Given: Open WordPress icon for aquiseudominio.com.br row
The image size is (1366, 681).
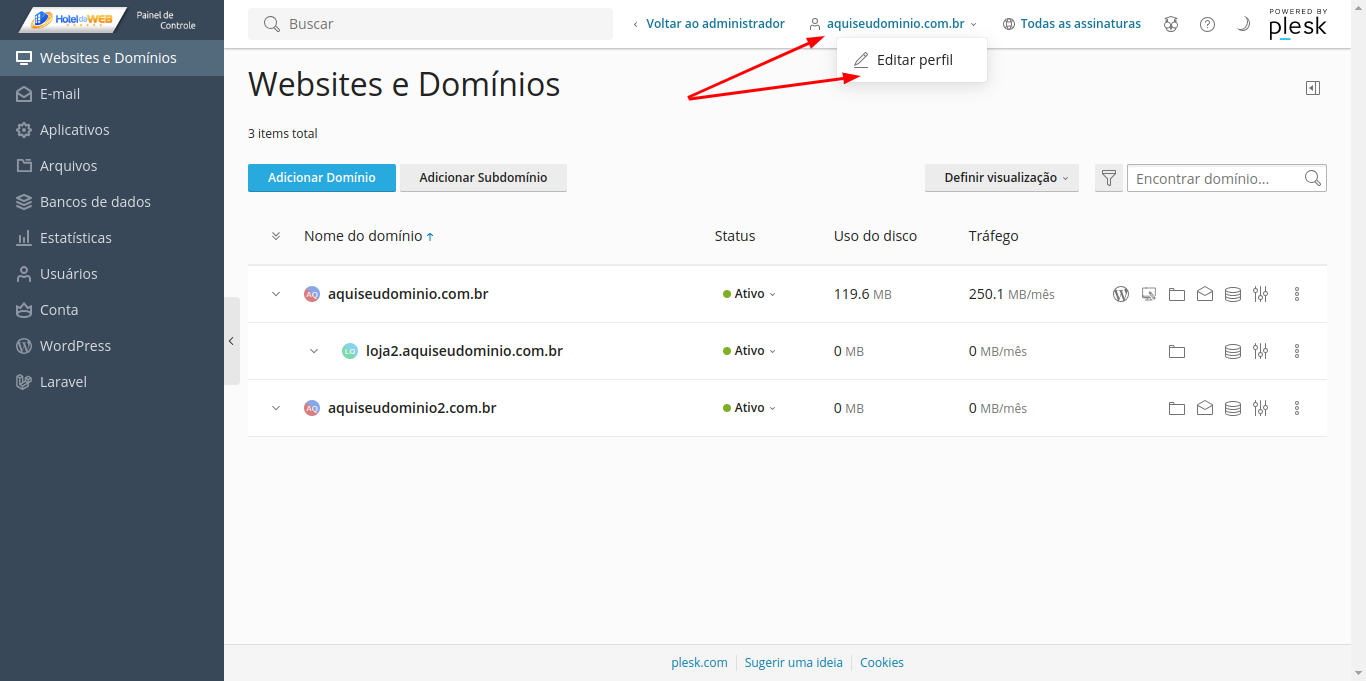Looking at the screenshot, I should (x=1121, y=294).
